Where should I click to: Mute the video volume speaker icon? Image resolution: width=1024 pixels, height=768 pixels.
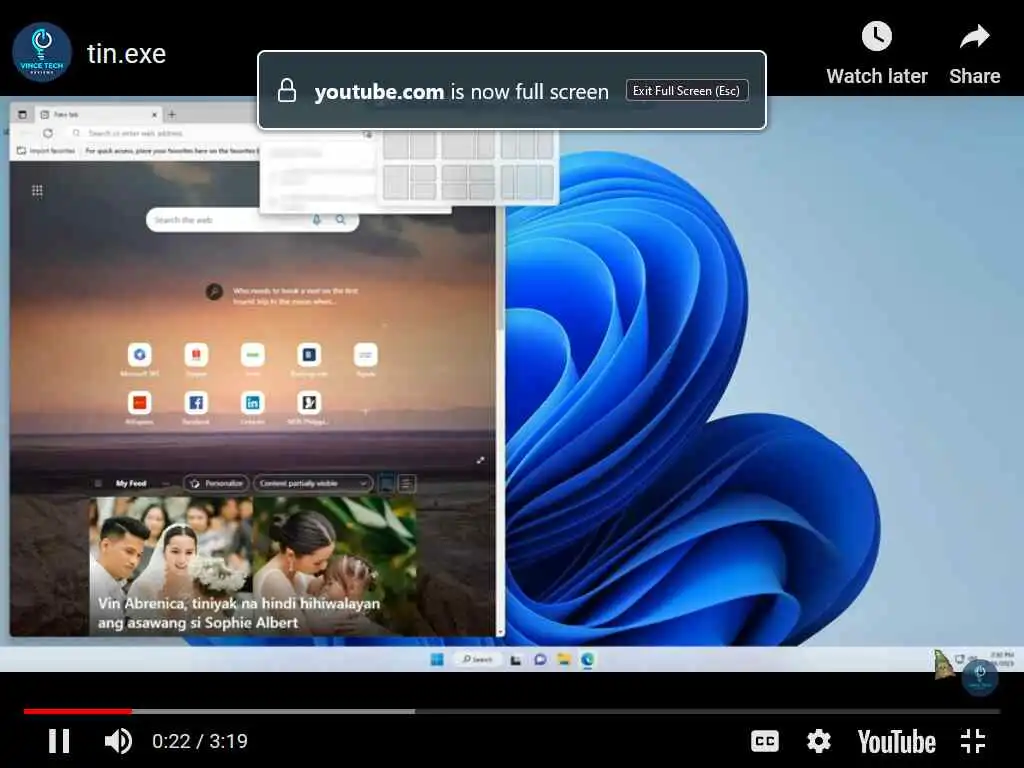pos(118,741)
